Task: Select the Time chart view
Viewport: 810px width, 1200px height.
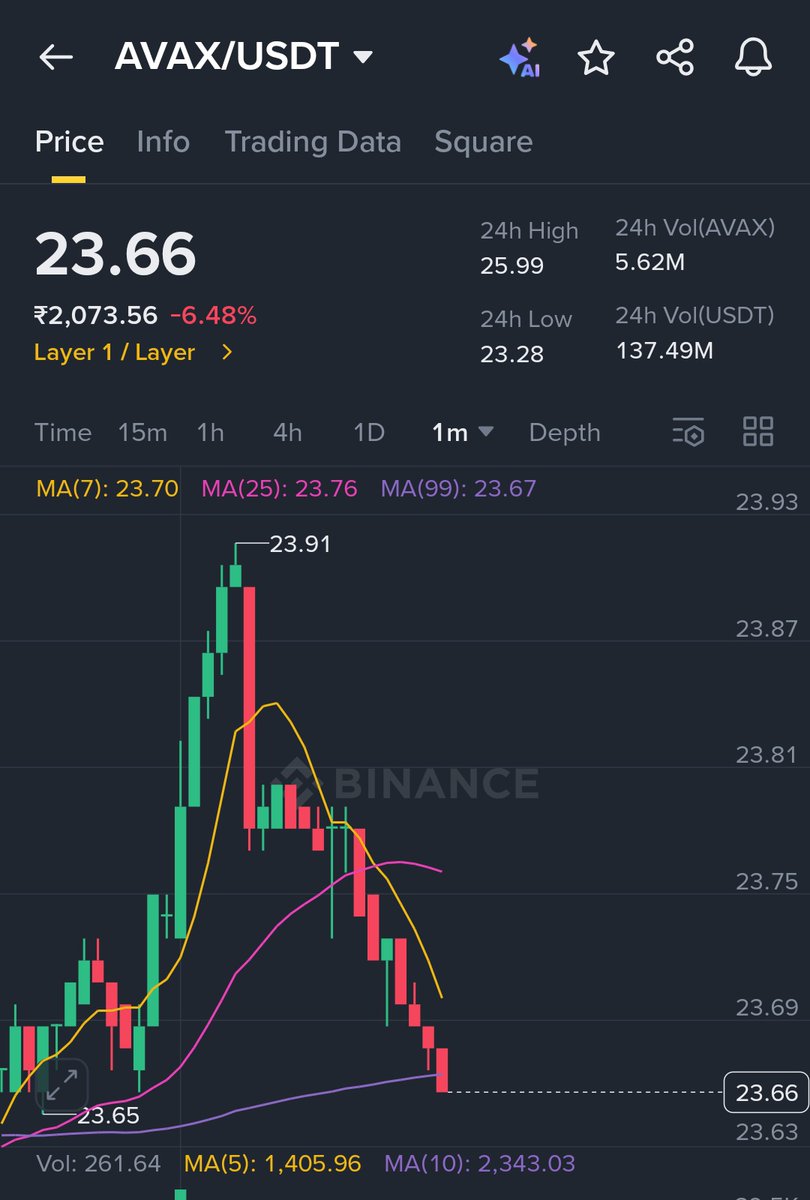Action: (63, 432)
